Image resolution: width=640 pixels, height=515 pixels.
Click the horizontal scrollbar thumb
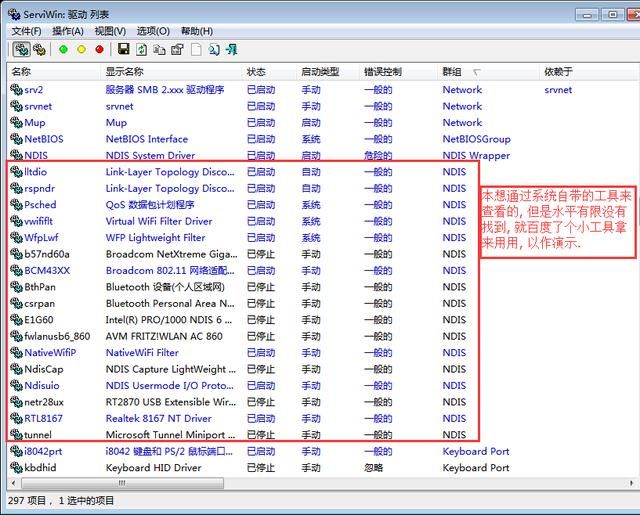122,483
